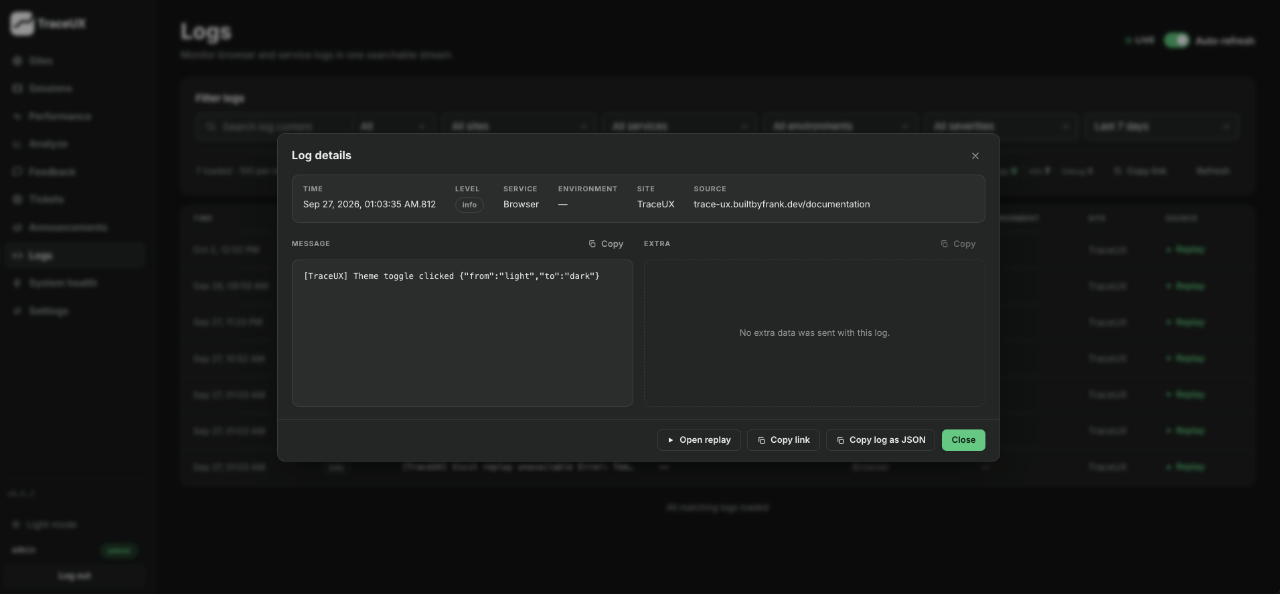Copy log as JSON
The width and height of the screenshot is (1280, 594).
coord(881,440)
